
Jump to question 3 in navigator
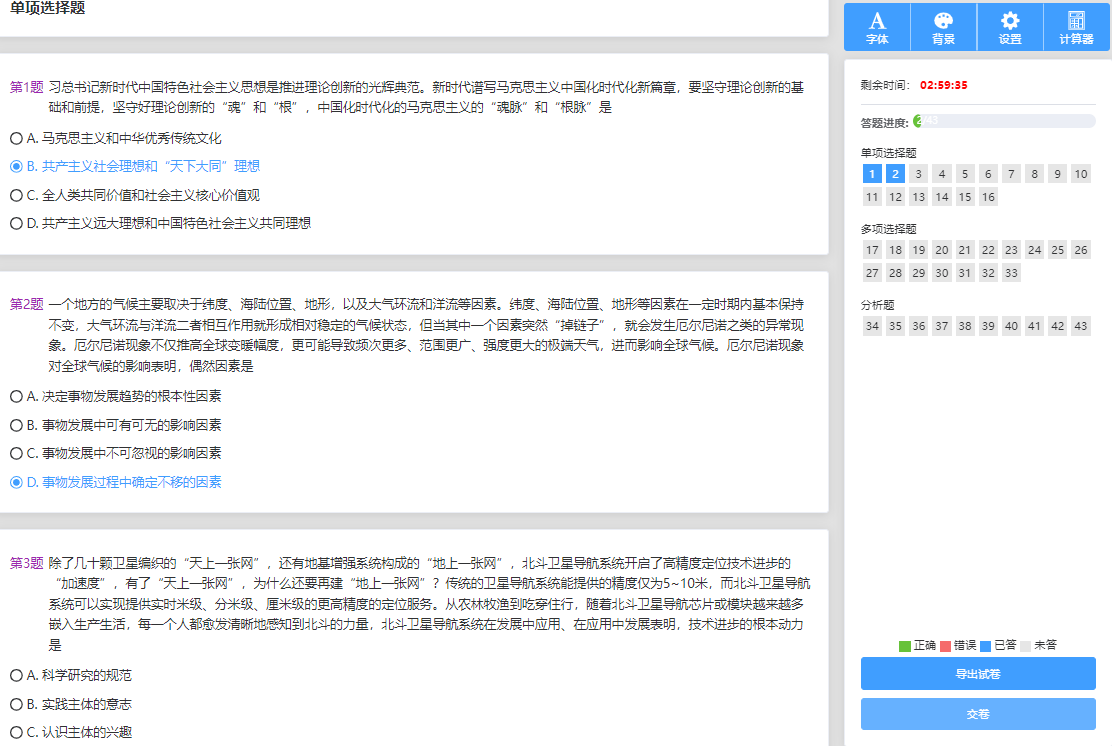click(918, 174)
